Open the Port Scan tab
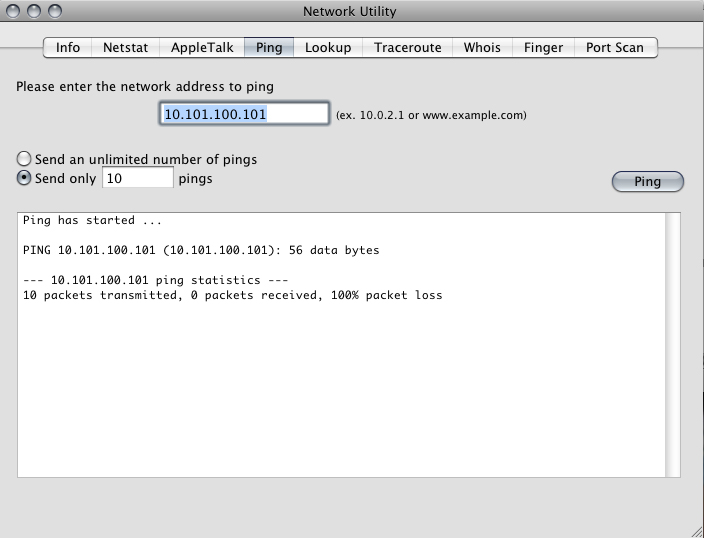 tap(615, 47)
